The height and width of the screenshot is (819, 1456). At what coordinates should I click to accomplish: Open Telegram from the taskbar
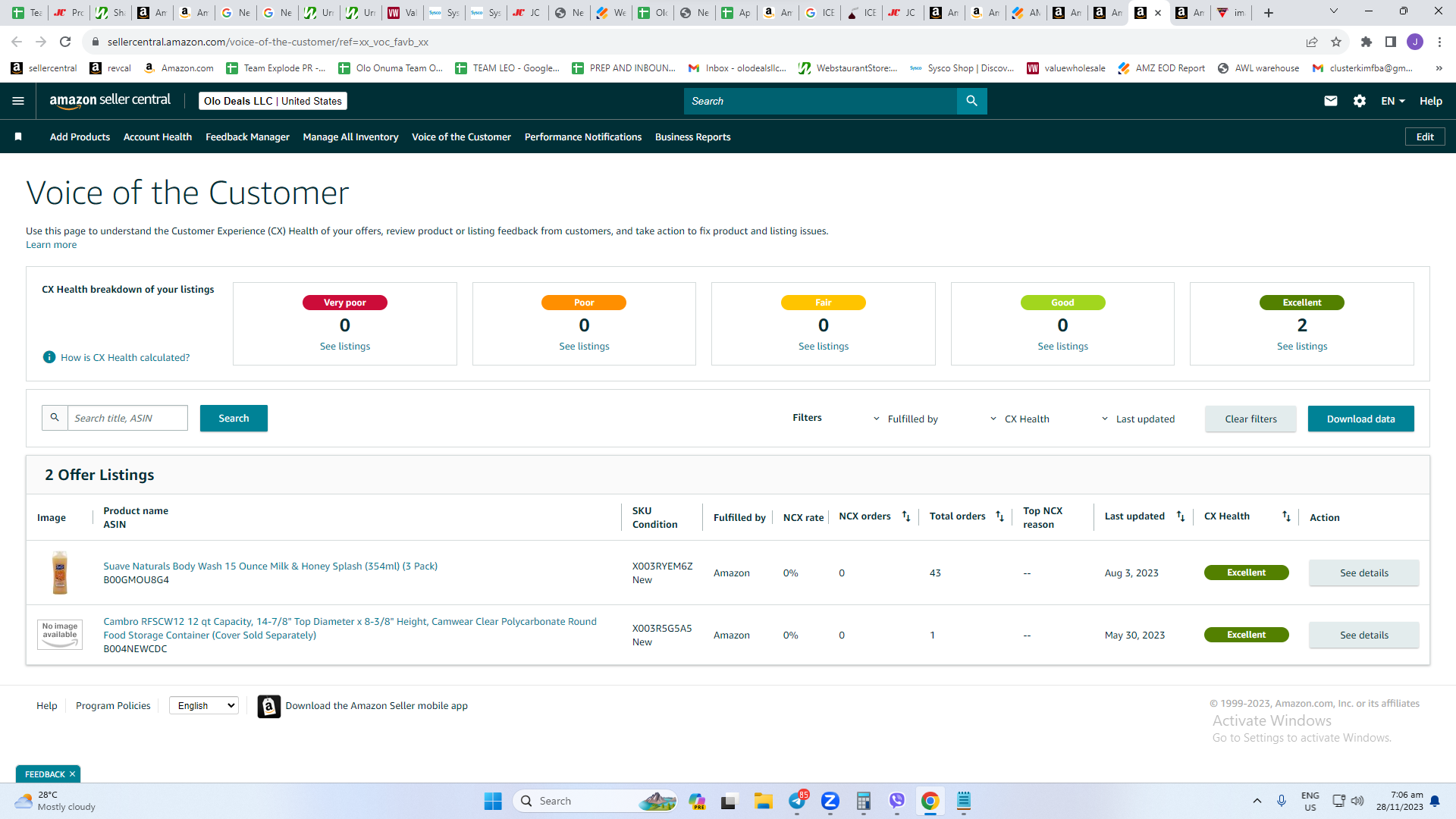[x=797, y=801]
